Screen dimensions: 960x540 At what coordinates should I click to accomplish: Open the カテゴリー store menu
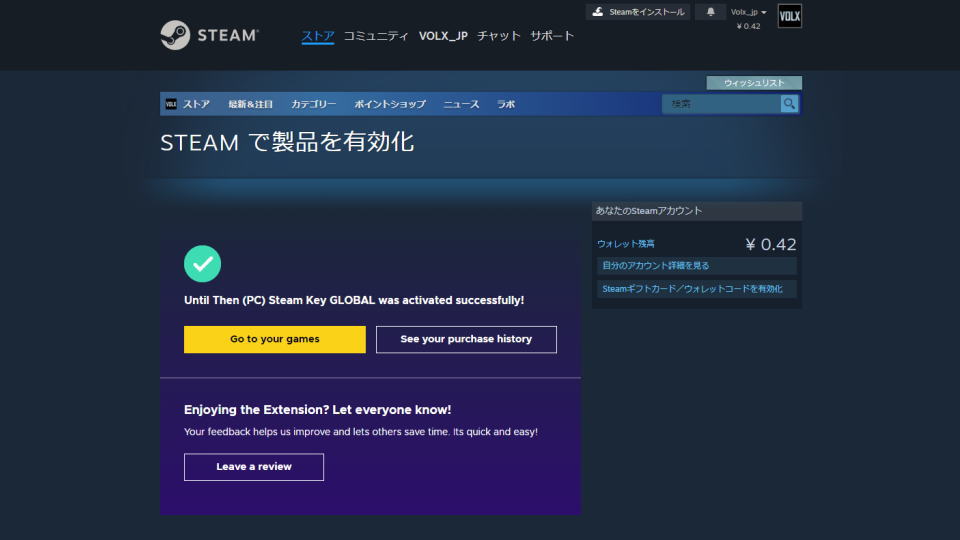click(x=313, y=104)
